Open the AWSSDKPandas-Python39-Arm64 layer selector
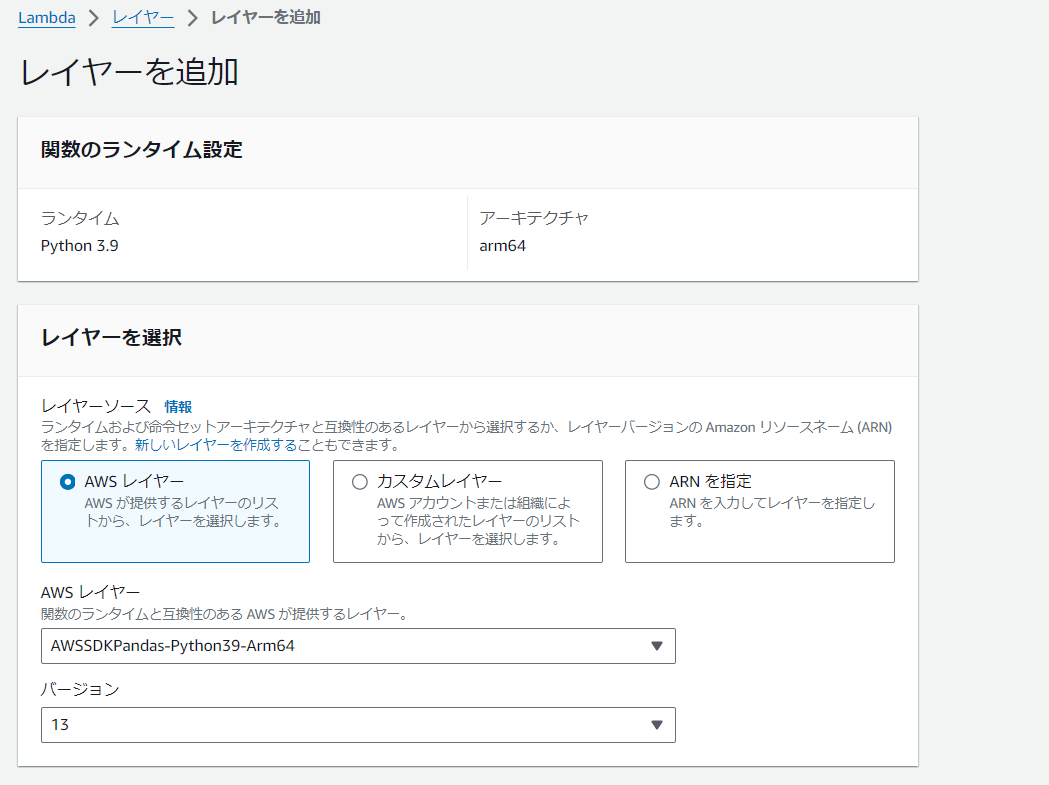 358,646
